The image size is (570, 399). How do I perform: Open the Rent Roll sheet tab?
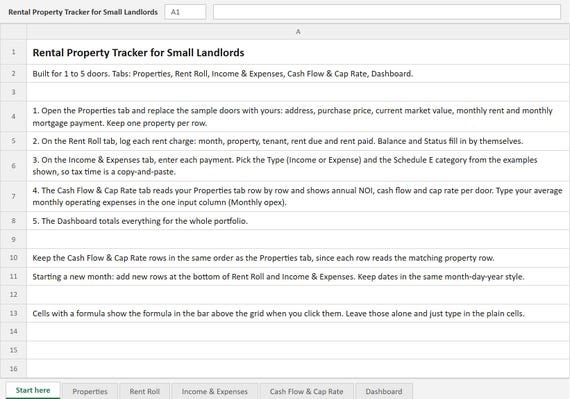(144, 391)
